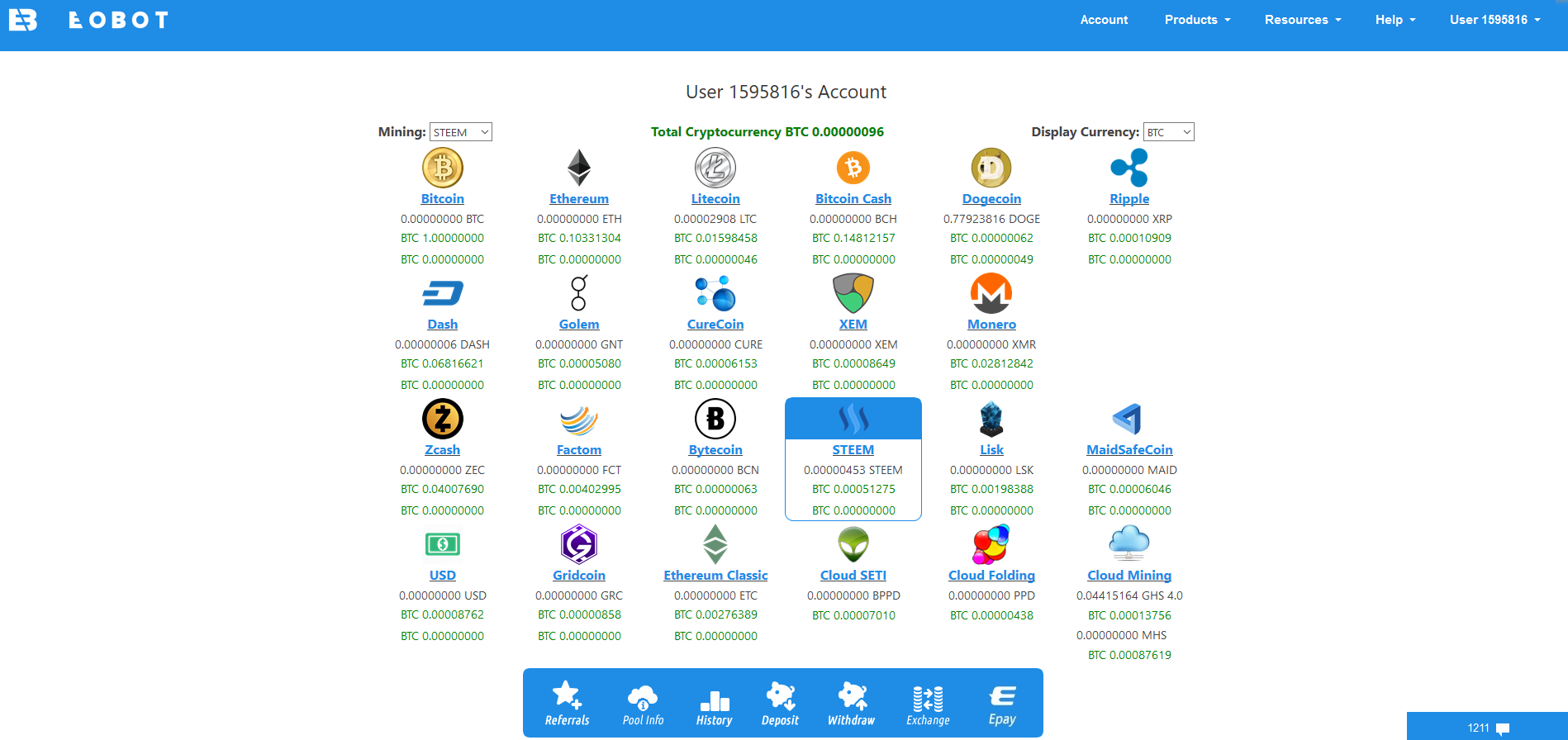Expand the Products menu

click(1198, 20)
